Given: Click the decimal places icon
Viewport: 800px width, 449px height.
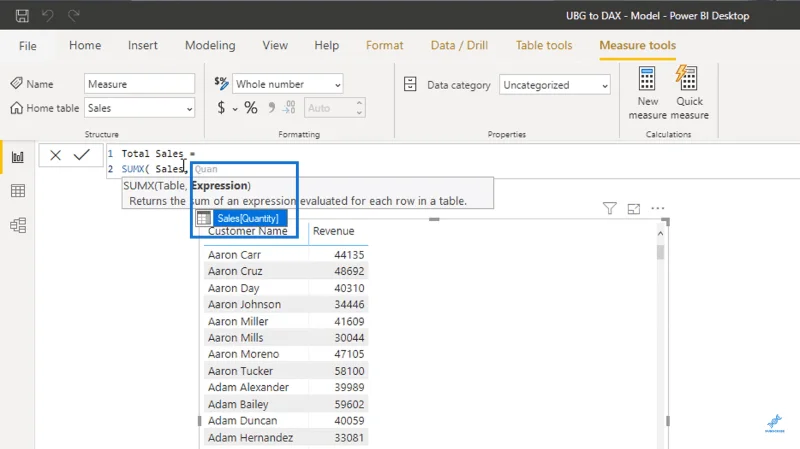Looking at the screenshot, I should 289,107.
